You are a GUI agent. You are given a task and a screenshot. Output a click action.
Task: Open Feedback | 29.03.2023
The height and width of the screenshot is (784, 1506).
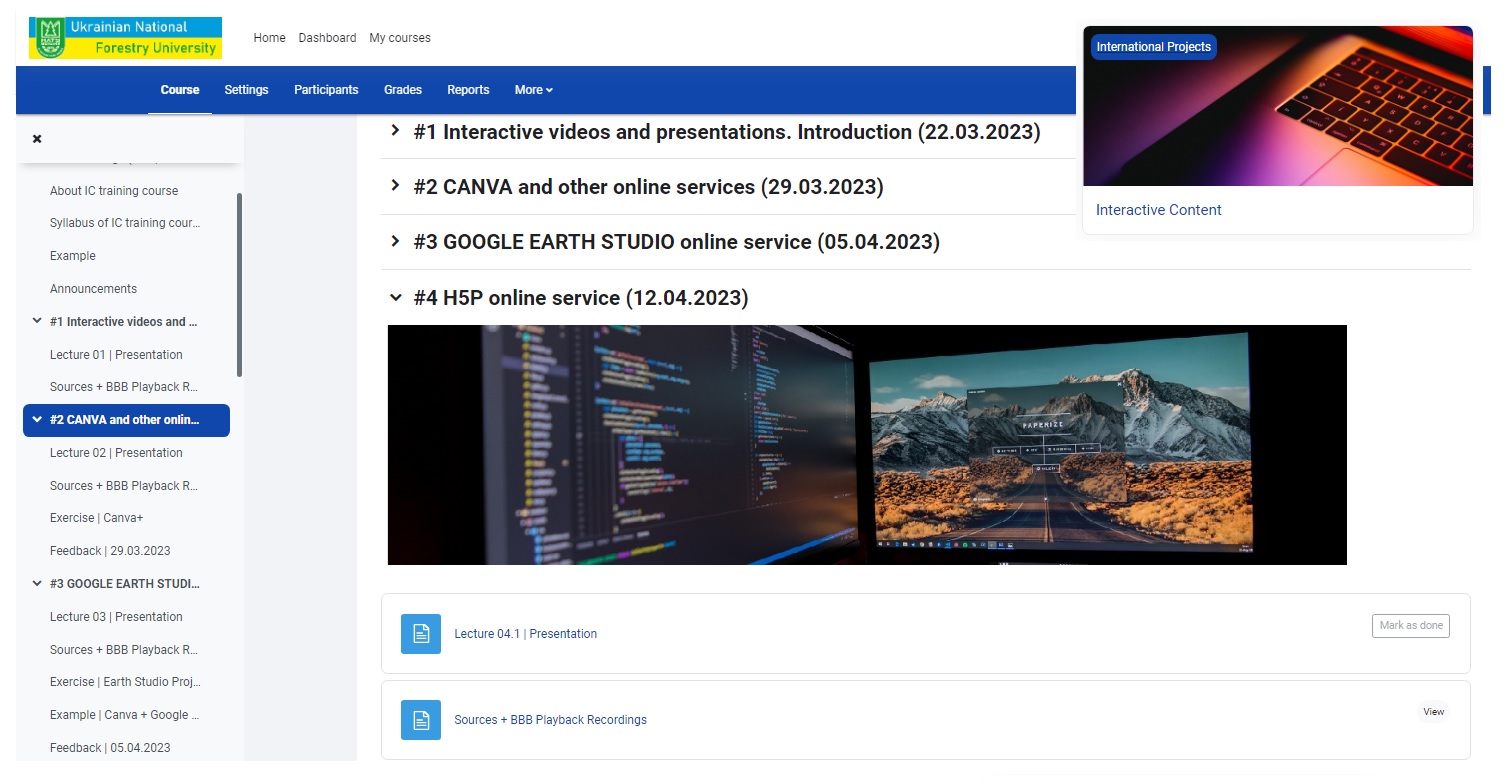[x=110, y=551]
